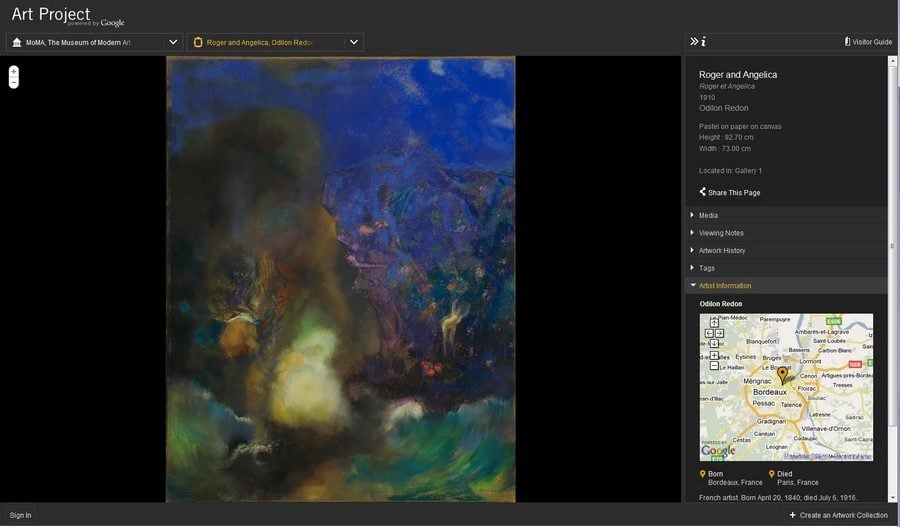This screenshot has height=527, width=900.
Task: Click the information 'i' icon
Action: 703,41
